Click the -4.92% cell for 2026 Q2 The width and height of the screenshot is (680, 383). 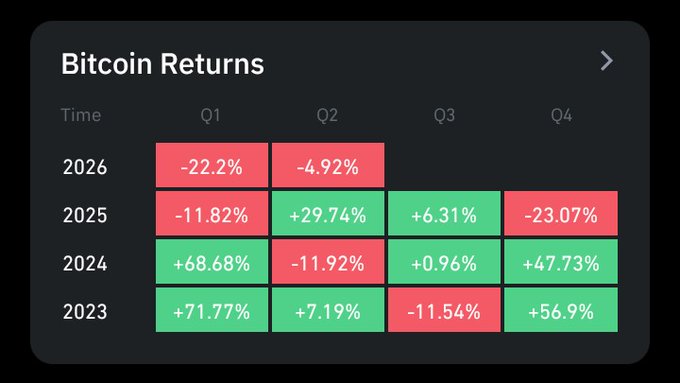(328, 165)
